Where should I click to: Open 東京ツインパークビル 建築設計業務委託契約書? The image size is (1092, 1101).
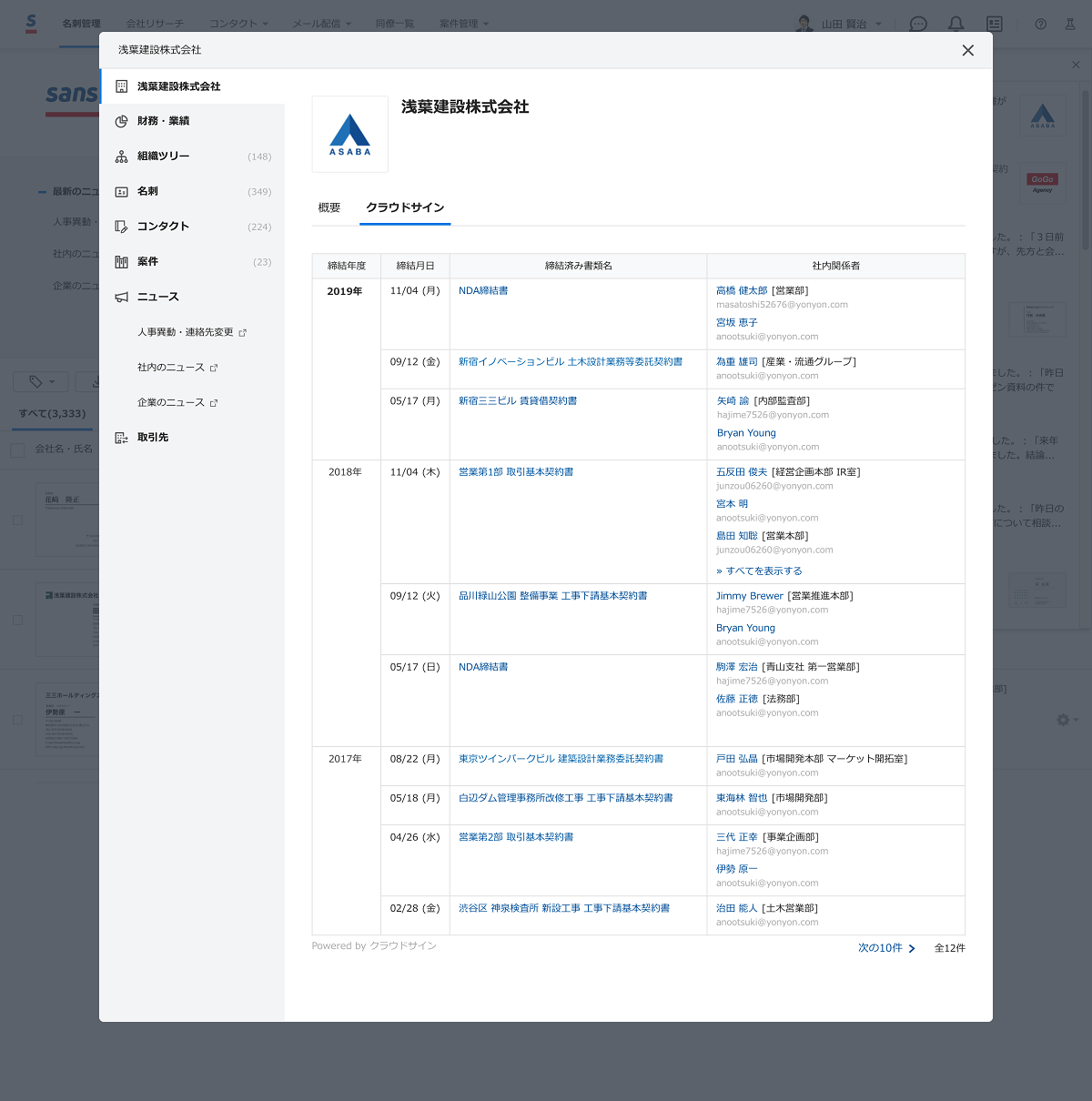[x=561, y=759]
